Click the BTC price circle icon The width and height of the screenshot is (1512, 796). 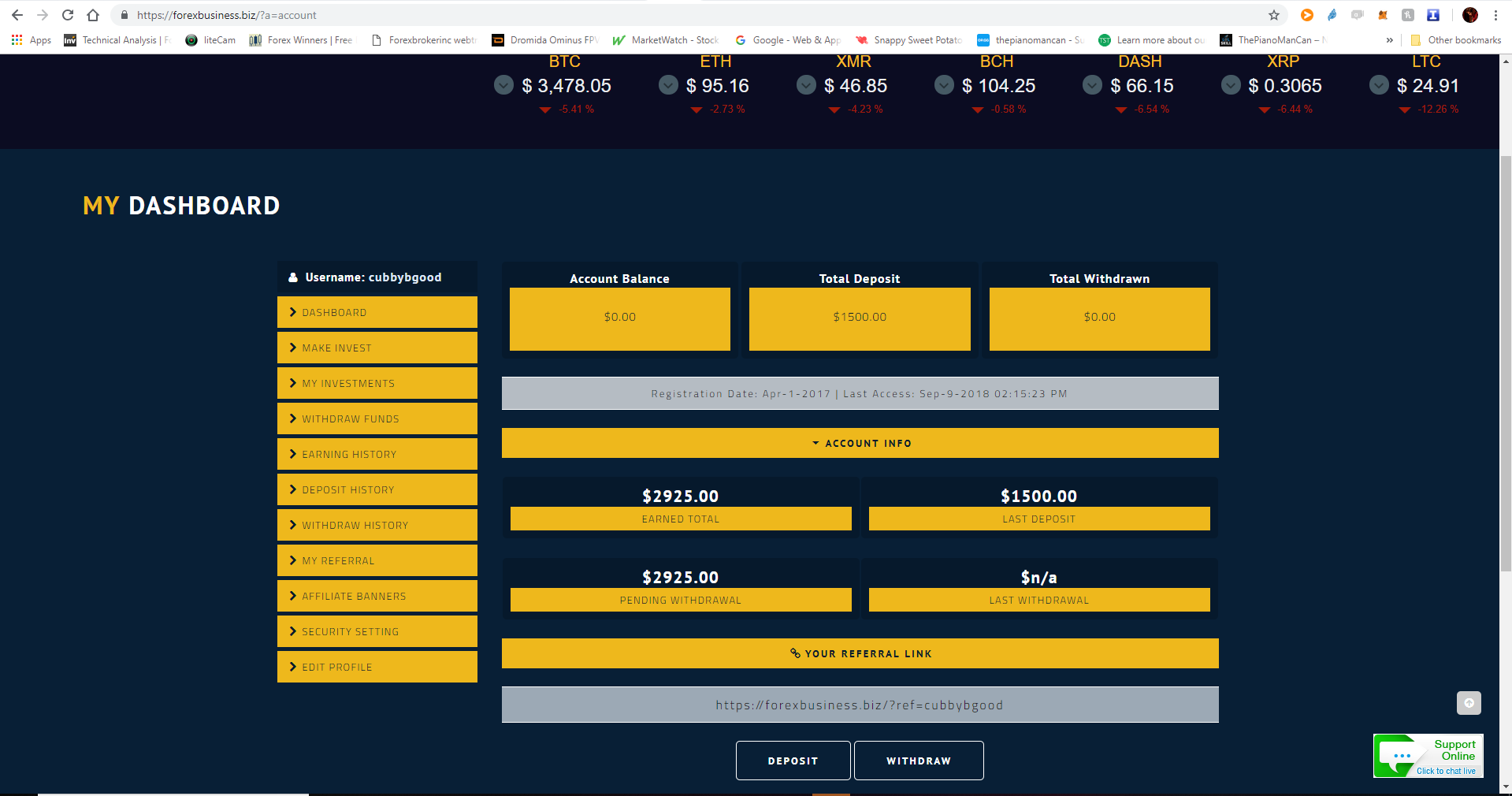503,85
